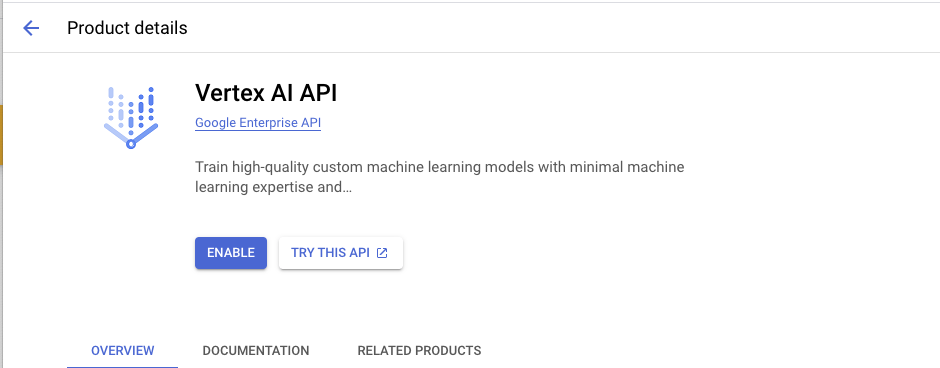Open the DOCUMENTATION tab
Image resolution: width=940 pixels, height=368 pixels.
pyautogui.click(x=256, y=351)
